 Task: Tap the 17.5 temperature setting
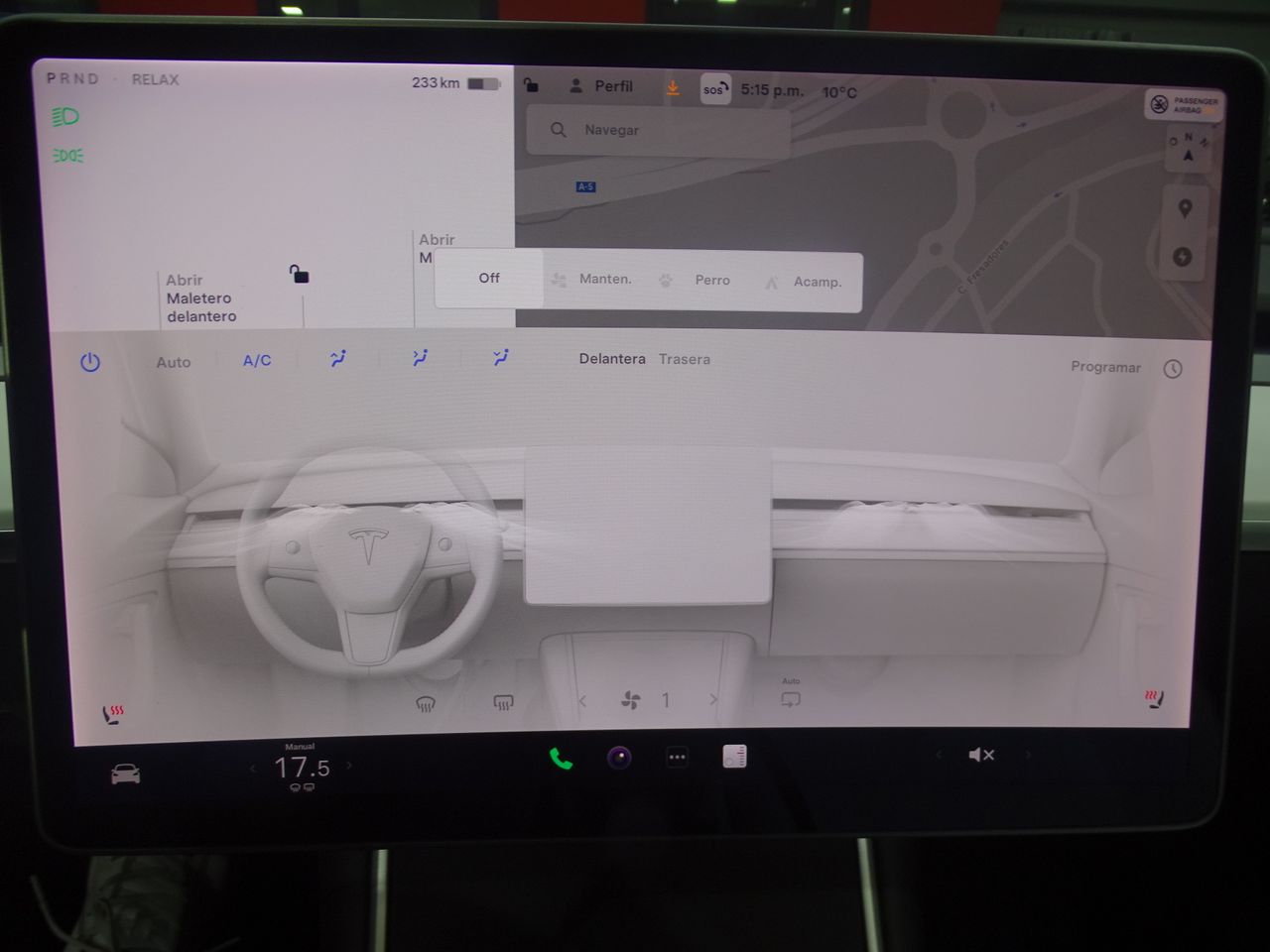click(302, 768)
